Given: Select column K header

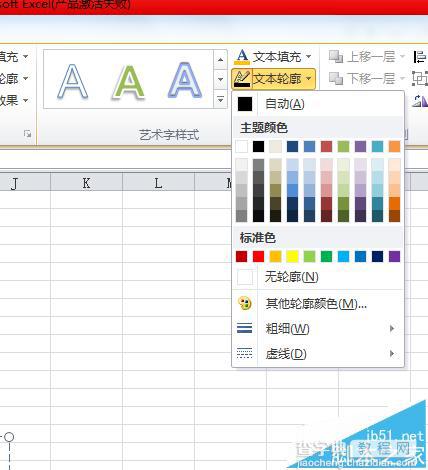Looking at the screenshot, I should coord(86,183).
